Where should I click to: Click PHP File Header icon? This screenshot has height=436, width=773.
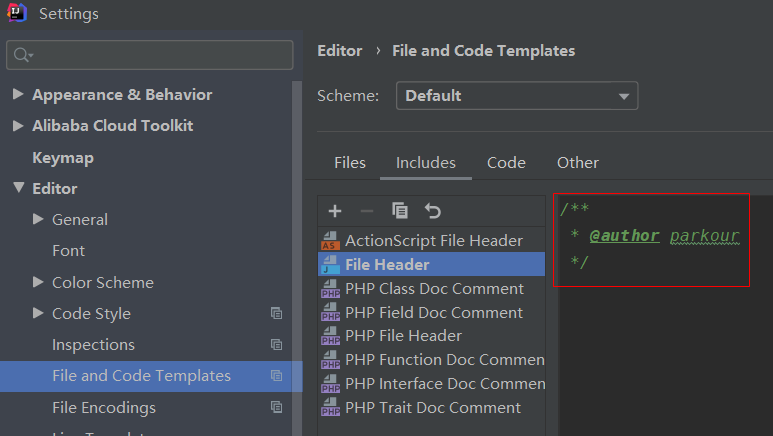coord(330,336)
